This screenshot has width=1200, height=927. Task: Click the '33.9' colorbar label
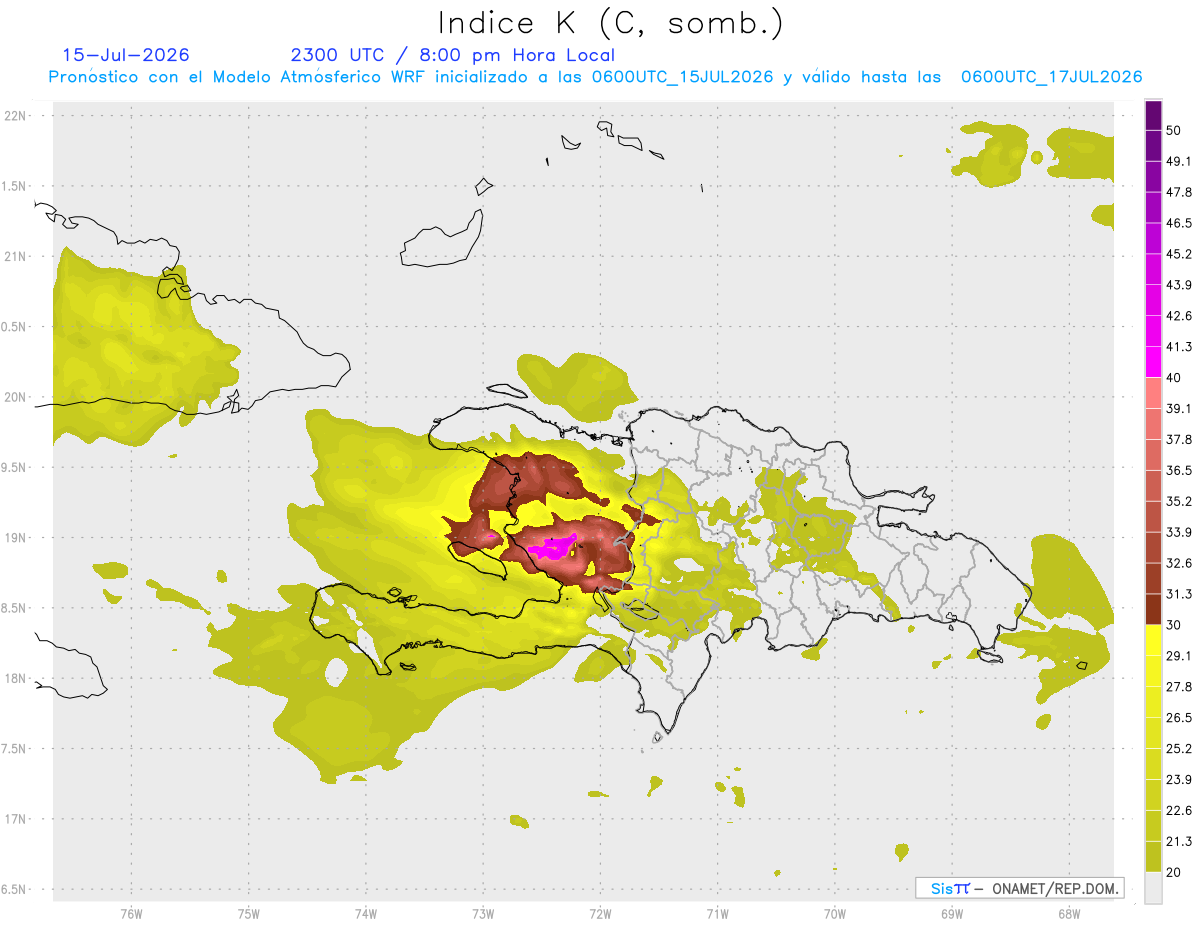1178,532
